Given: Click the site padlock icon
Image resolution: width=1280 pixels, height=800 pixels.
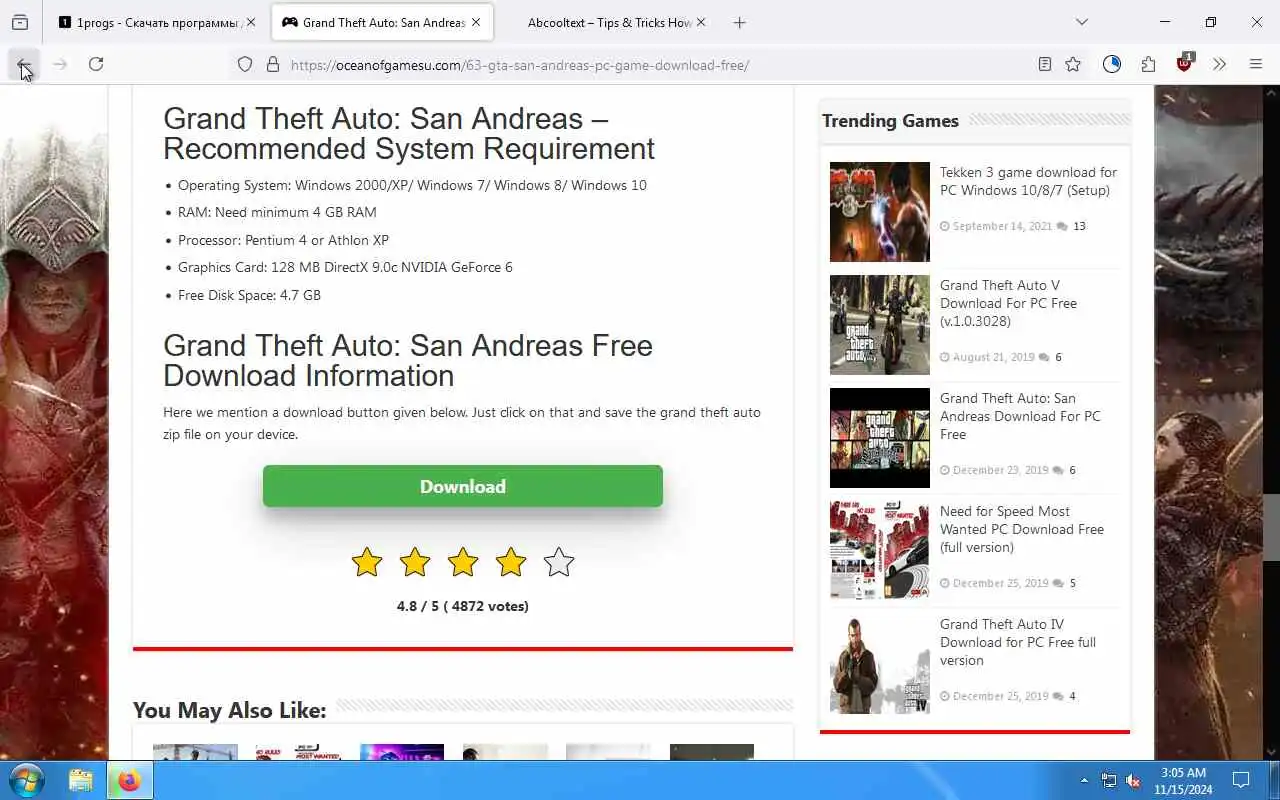Looking at the screenshot, I should pyautogui.click(x=272, y=65).
